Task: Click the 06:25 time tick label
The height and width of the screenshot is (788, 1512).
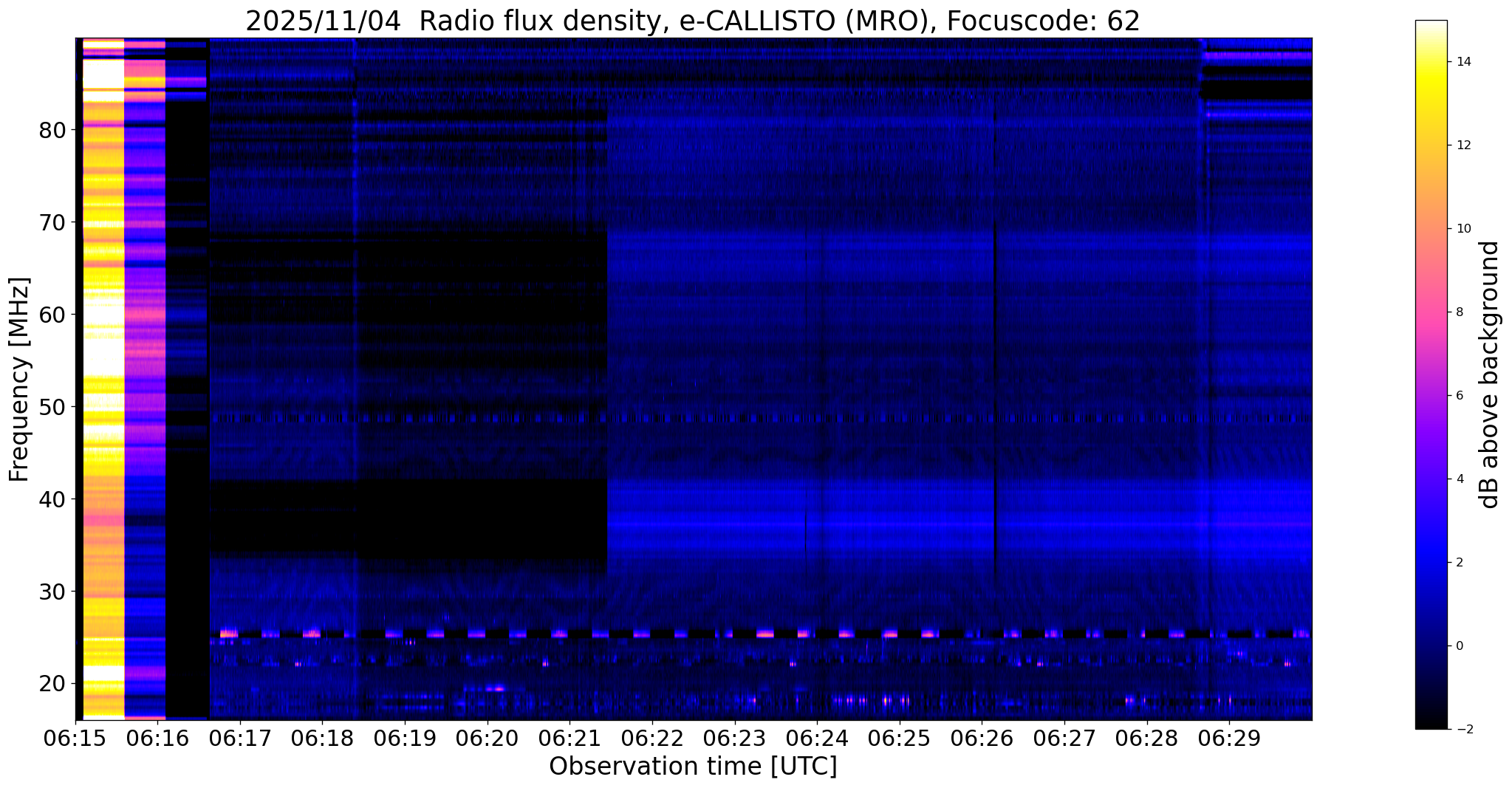Action: click(x=900, y=739)
